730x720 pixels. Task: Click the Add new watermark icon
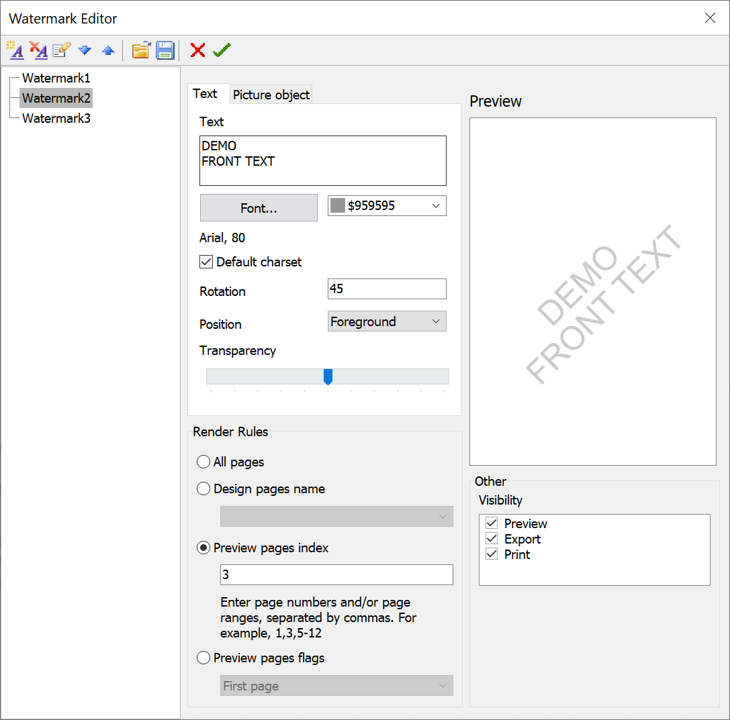(x=15, y=50)
